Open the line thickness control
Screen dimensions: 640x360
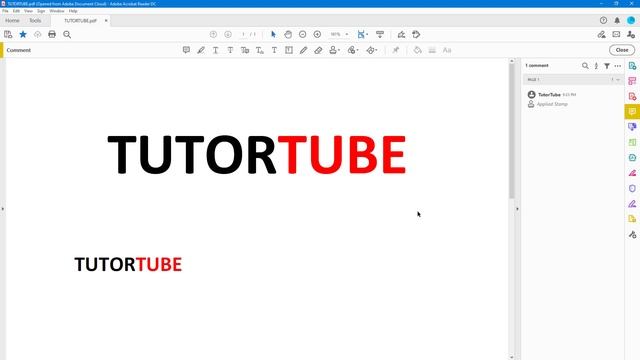(x=432, y=50)
